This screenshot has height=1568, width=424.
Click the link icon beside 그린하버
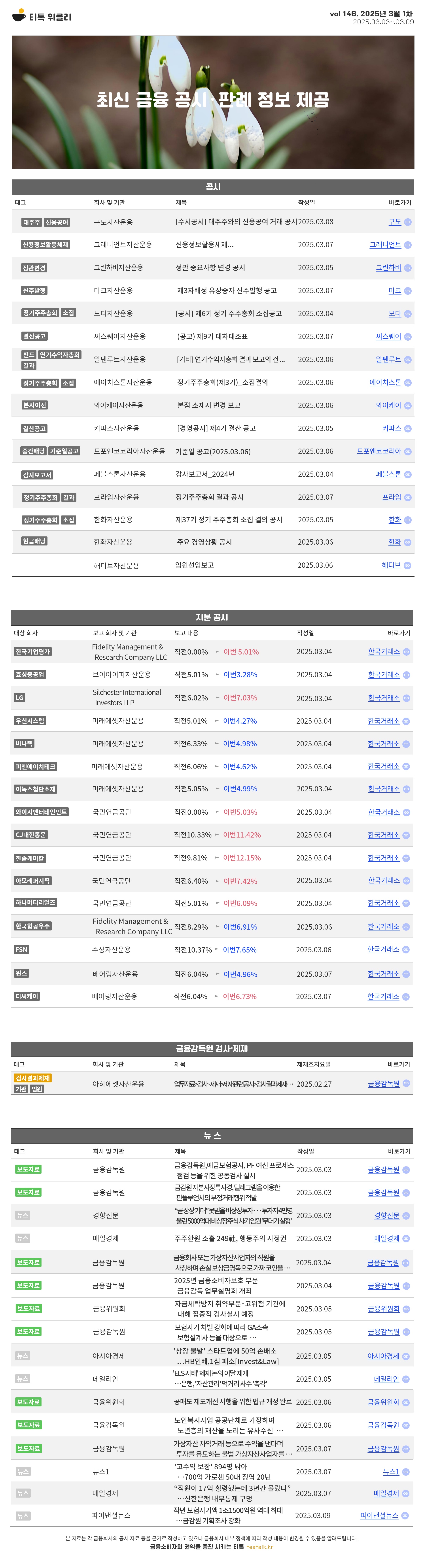pyautogui.click(x=408, y=268)
